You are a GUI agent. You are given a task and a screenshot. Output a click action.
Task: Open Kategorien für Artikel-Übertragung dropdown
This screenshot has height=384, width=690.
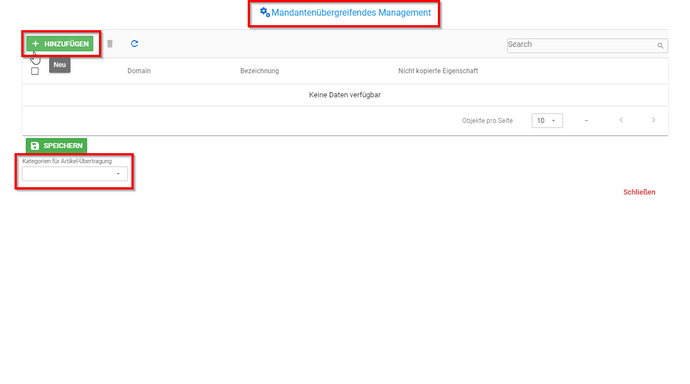pyautogui.click(x=75, y=174)
